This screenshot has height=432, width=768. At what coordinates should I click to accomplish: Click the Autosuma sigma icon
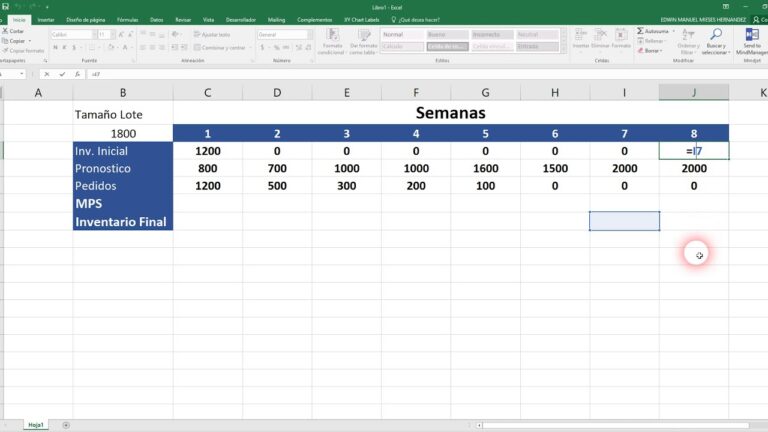pyautogui.click(x=639, y=31)
